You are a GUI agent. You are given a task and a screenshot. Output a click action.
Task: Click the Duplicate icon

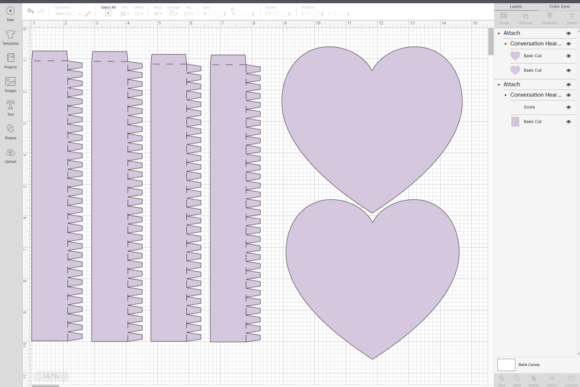point(550,16)
